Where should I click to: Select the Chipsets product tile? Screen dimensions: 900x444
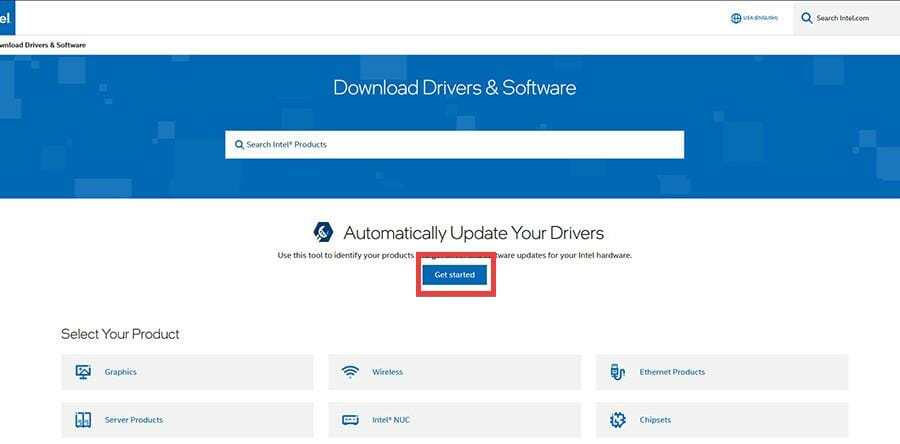tap(721, 420)
